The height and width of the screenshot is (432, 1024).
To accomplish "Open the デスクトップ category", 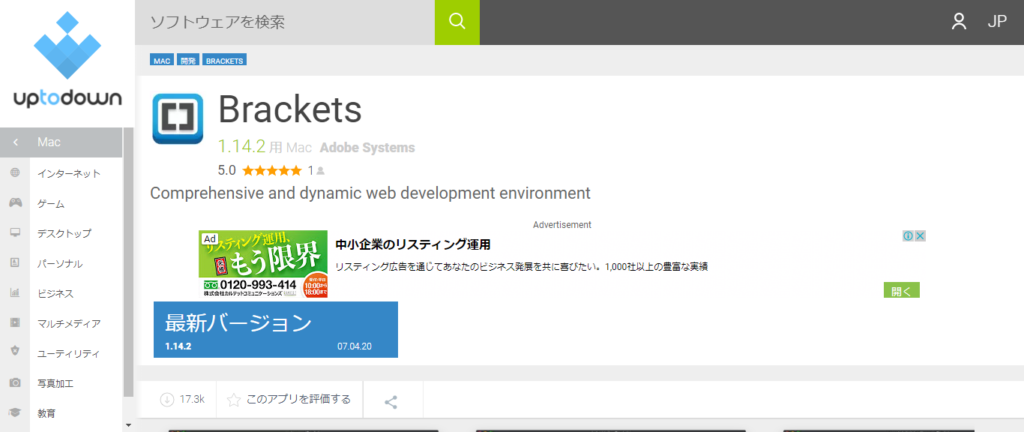I will point(64,234).
